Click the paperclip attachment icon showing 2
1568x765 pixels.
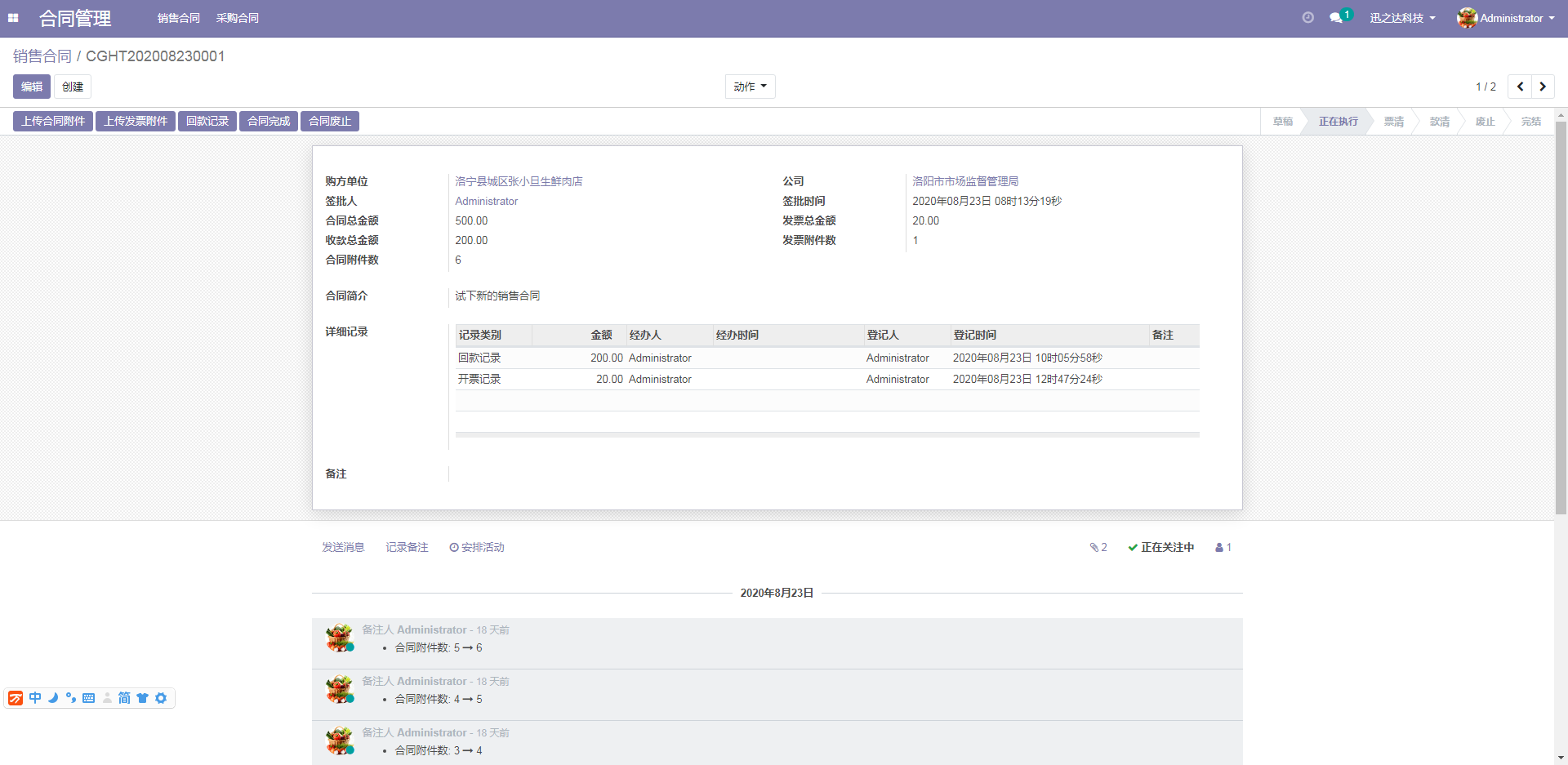point(1098,547)
